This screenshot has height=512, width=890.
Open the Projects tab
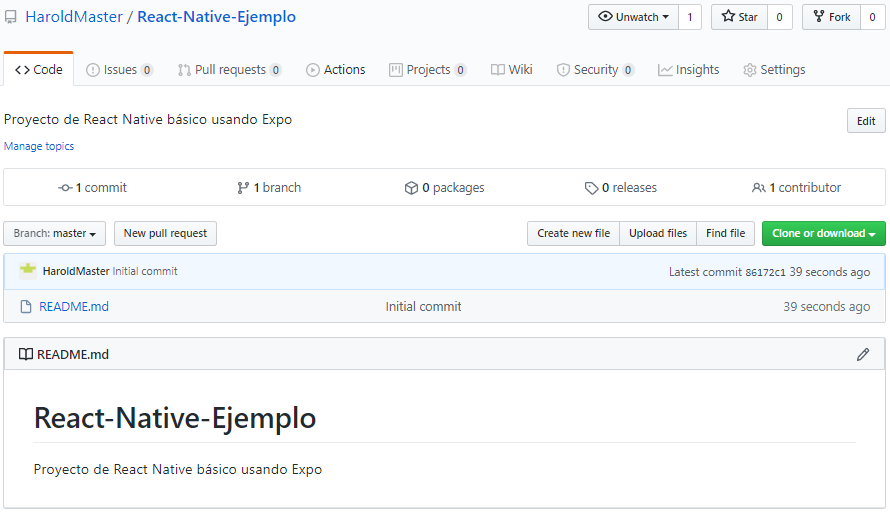[x=427, y=70]
